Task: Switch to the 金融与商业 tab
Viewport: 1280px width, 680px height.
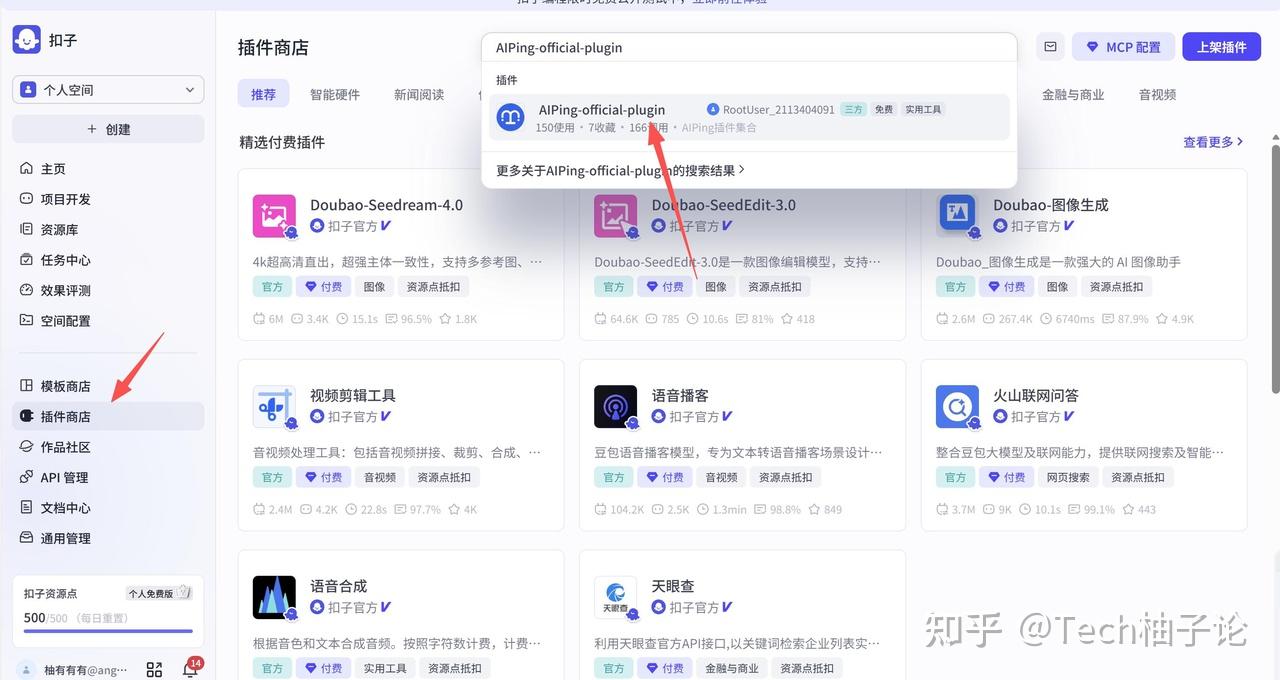Action: coord(1073,94)
